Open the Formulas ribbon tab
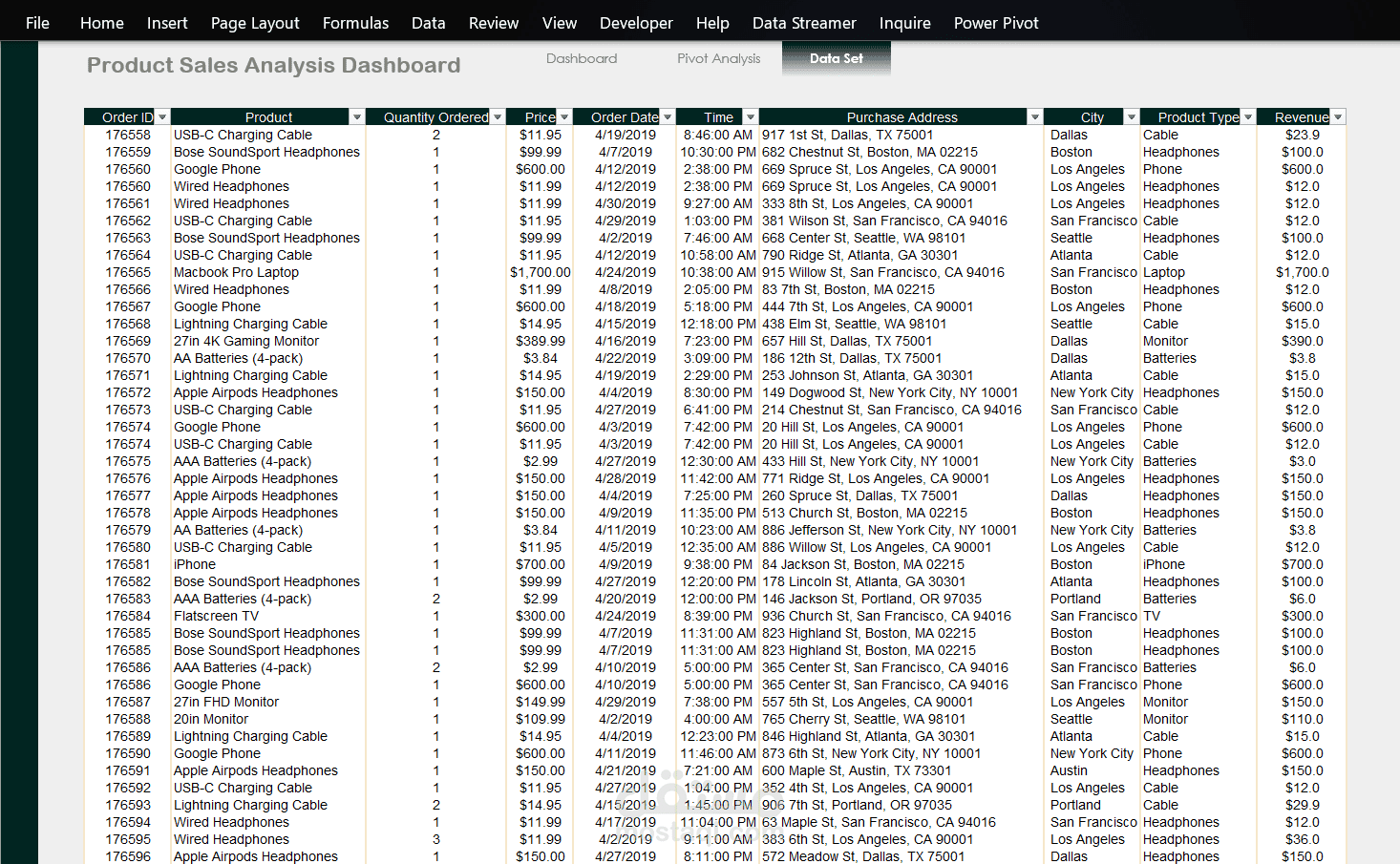This screenshot has height=864, width=1400. tap(355, 23)
